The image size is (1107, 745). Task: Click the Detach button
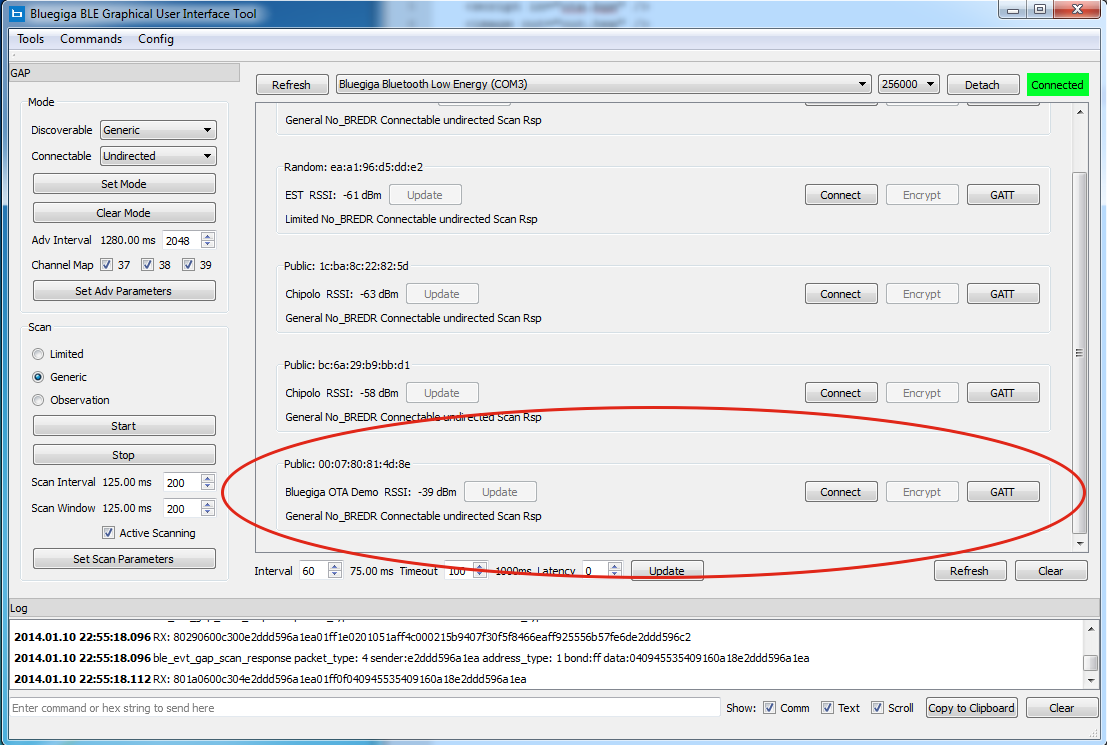point(983,85)
